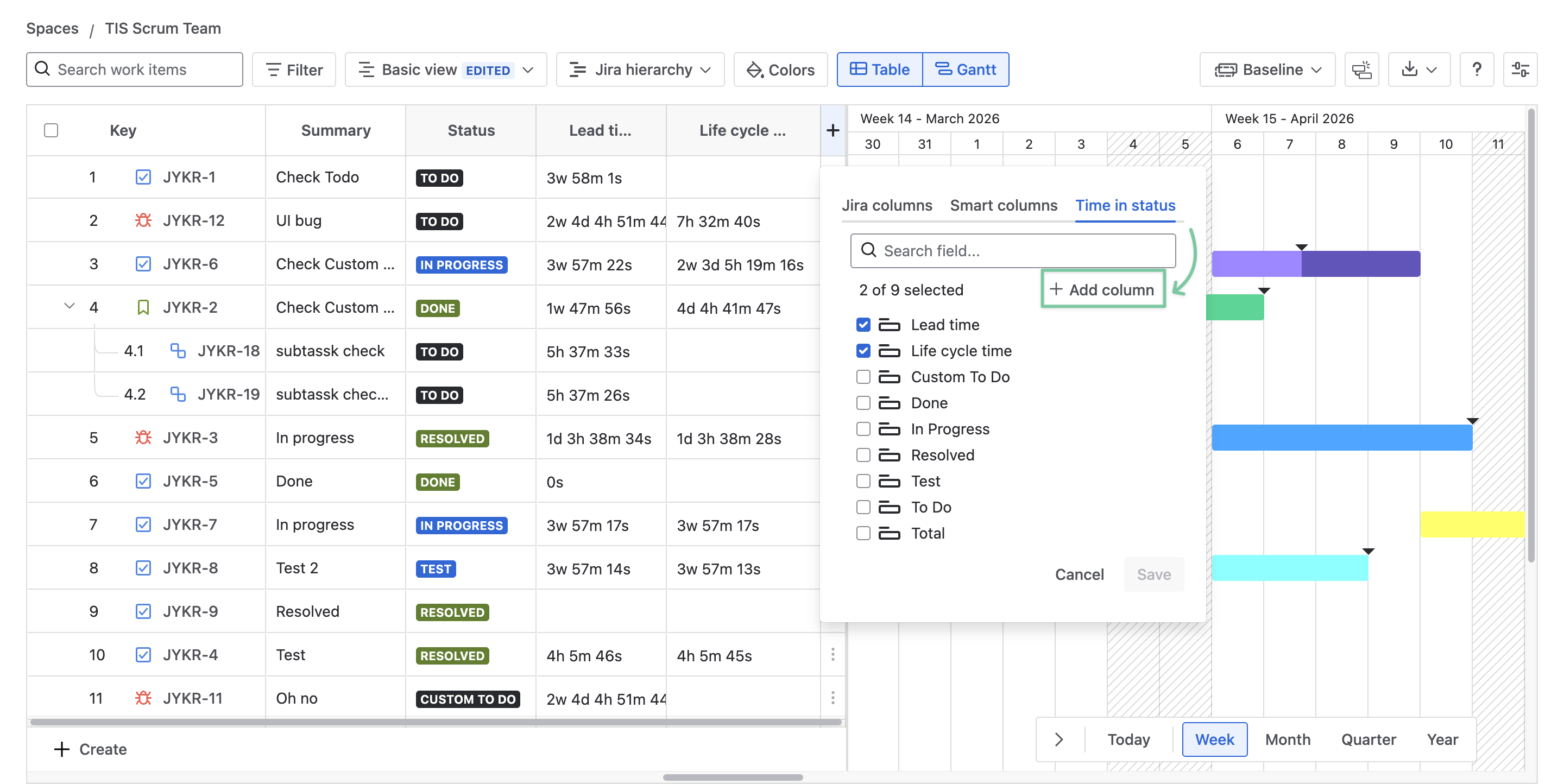This screenshot has height=784, width=1564.
Task: Expand the Jira hierarchy dropdown
Action: (x=640, y=69)
